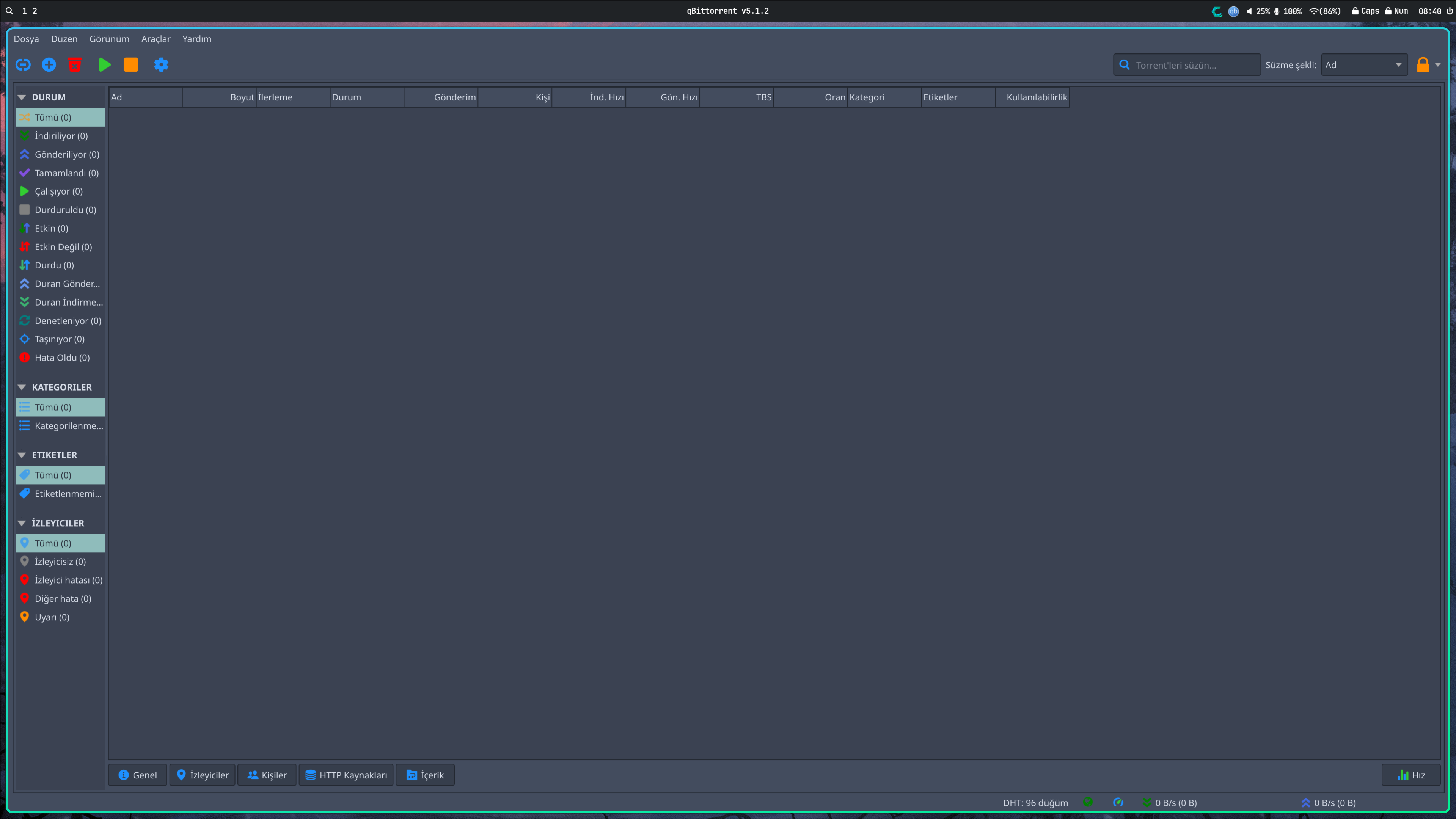Start torrents with the green play icon
Viewport: 1456px width, 819px height.
click(x=105, y=65)
